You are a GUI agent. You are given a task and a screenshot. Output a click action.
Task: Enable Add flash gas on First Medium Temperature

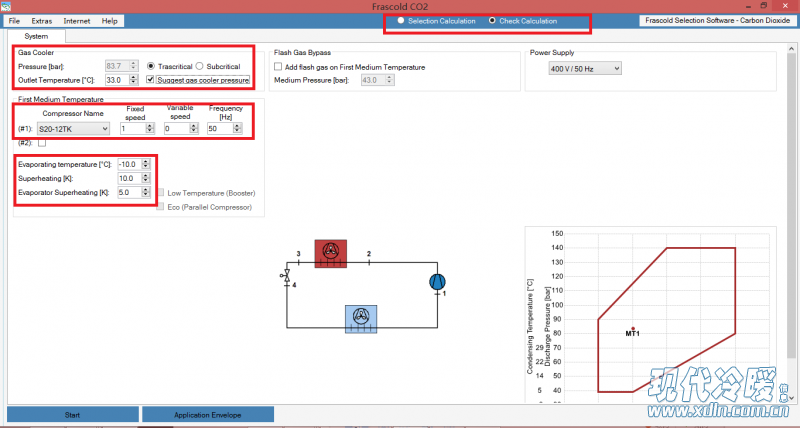[278, 67]
